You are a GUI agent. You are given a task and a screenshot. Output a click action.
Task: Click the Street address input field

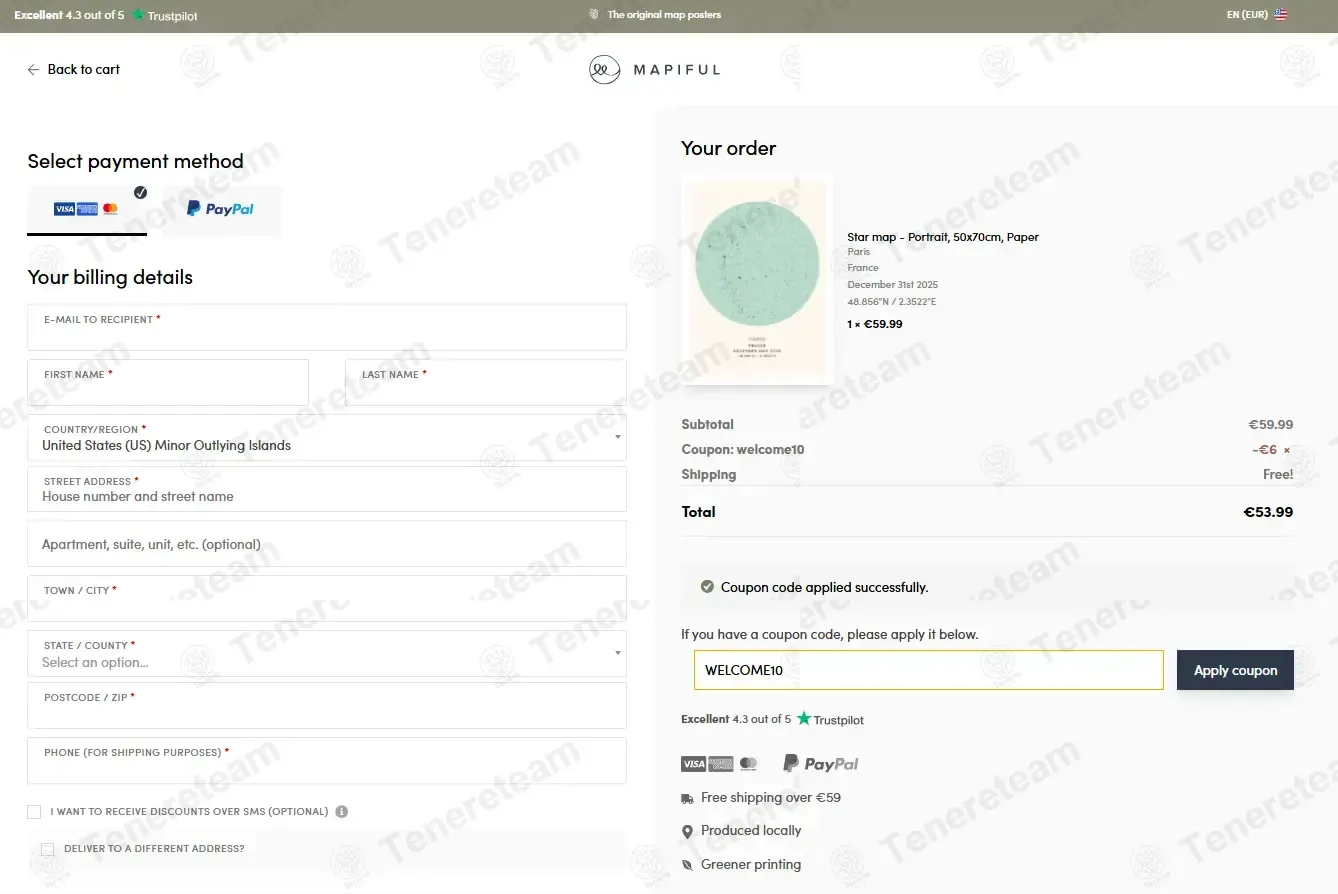coord(327,489)
